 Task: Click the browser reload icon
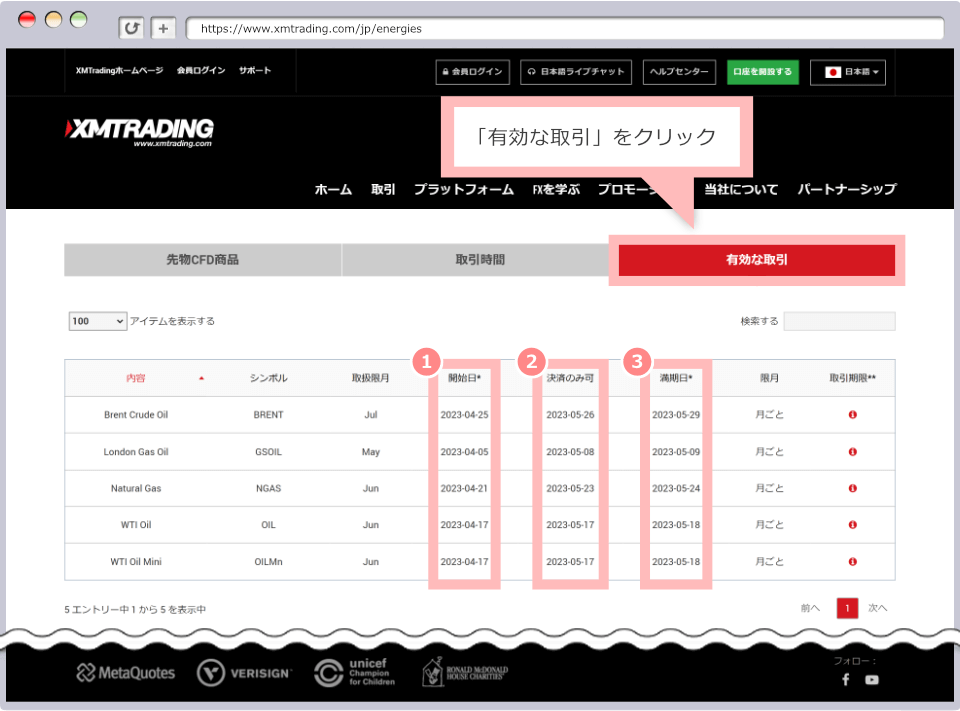[x=131, y=28]
